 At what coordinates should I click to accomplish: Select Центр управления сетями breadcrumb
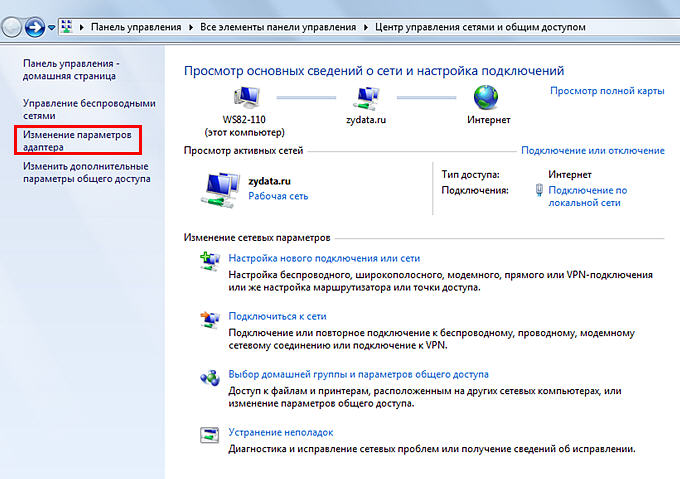tap(480, 27)
